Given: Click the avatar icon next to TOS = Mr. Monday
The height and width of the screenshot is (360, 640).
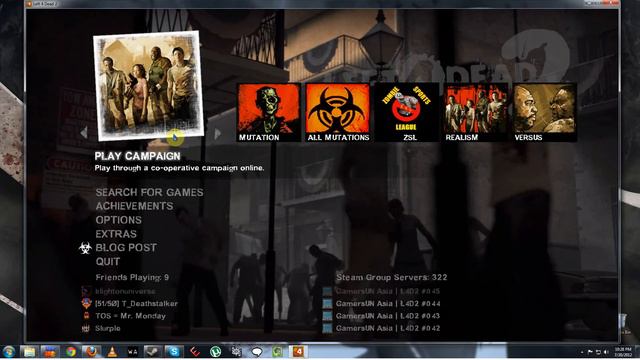Looking at the screenshot, I should click(x=86, y=316).
